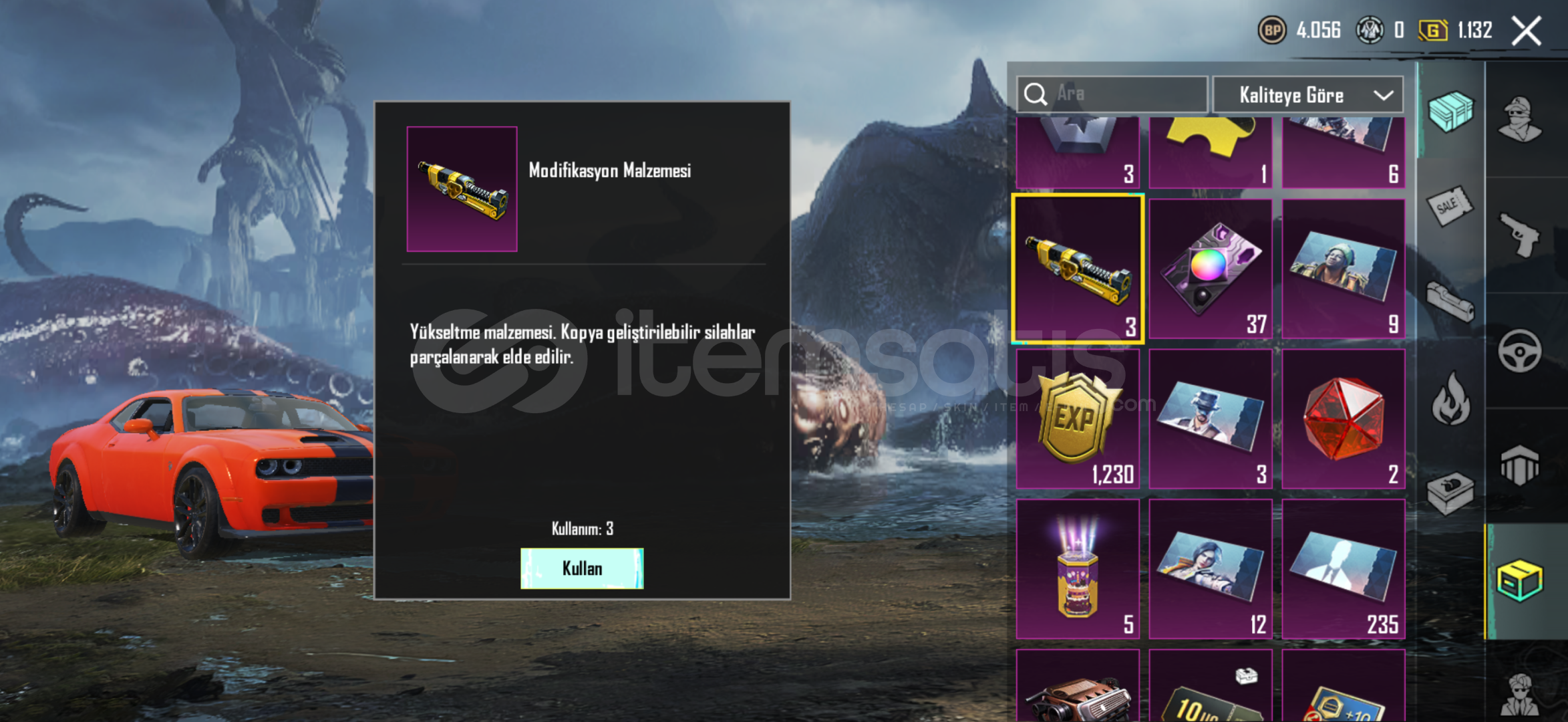Select the color paint item with 37
1568x722 pixels.
(x=1211, y=269)
